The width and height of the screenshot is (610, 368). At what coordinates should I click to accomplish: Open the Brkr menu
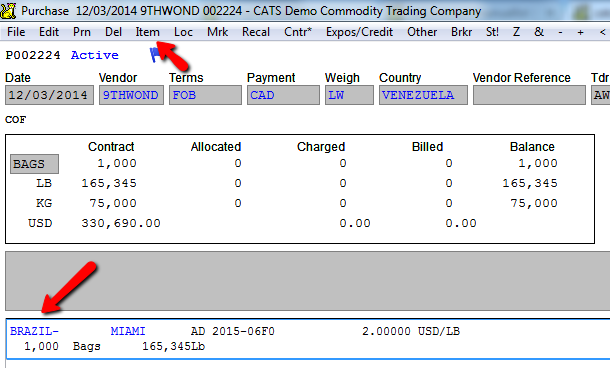(x=461, y=32)
